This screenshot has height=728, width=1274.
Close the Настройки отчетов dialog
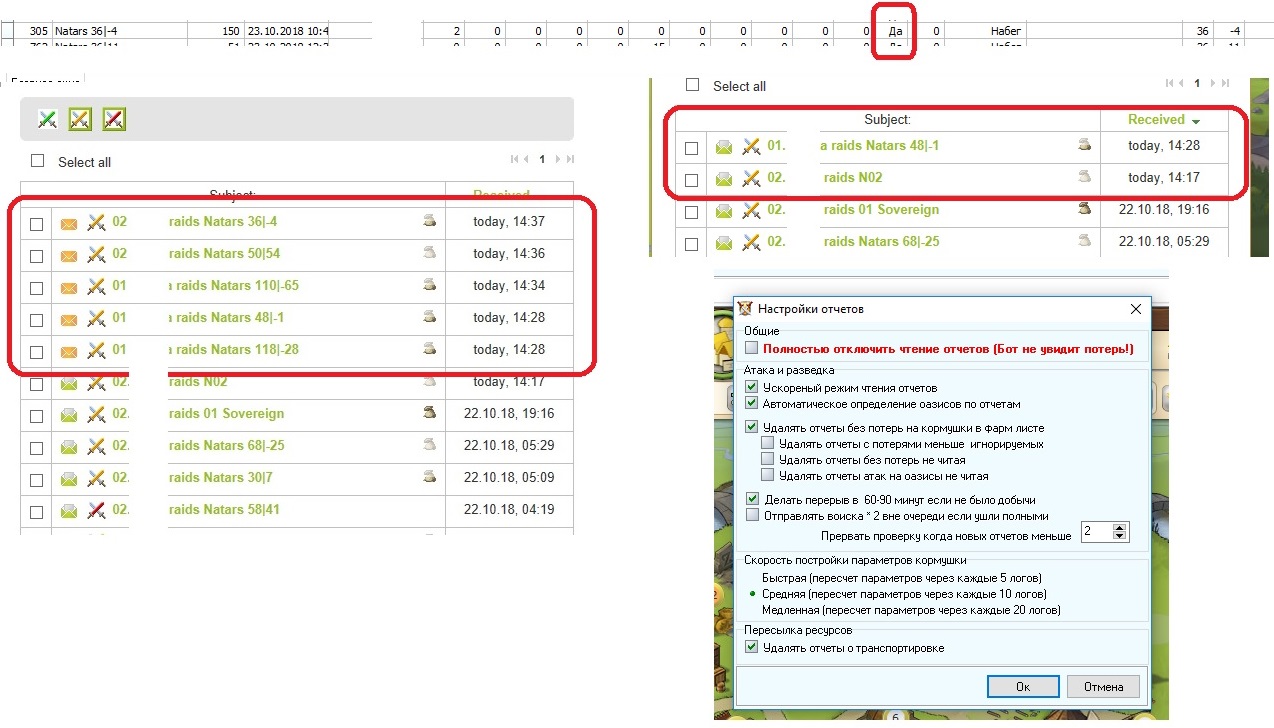click(1136, 309)
